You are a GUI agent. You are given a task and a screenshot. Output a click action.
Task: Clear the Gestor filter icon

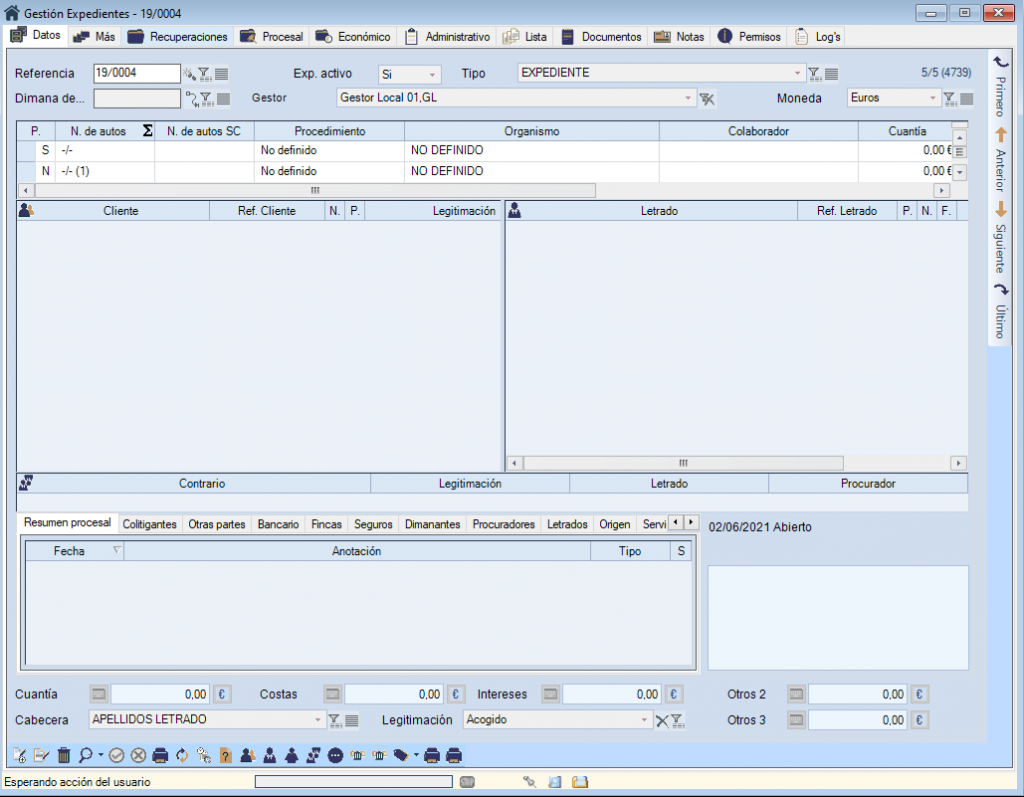(707, 98)
